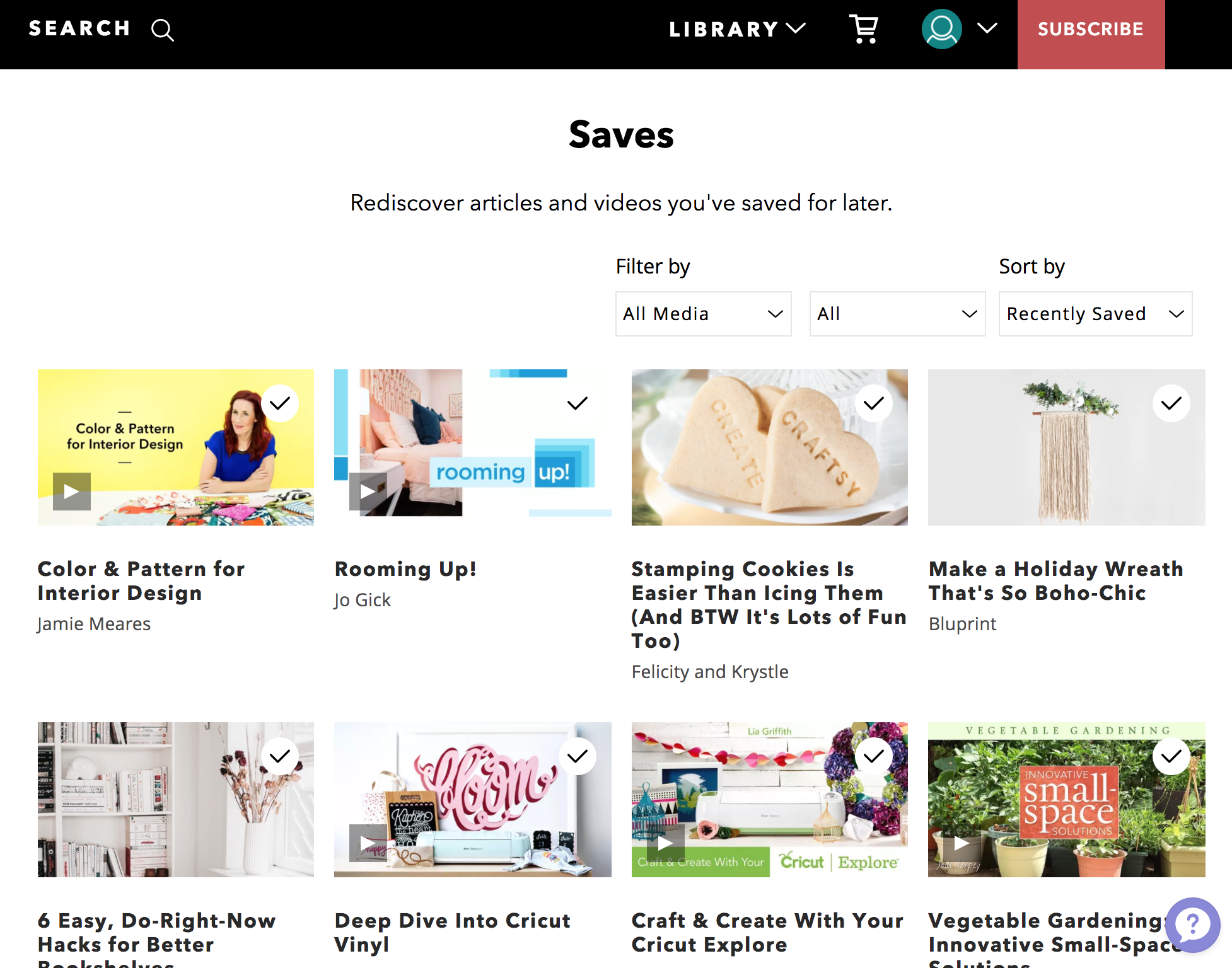
Task: Play the Rooming Up! video
Action: click(368, 492)
